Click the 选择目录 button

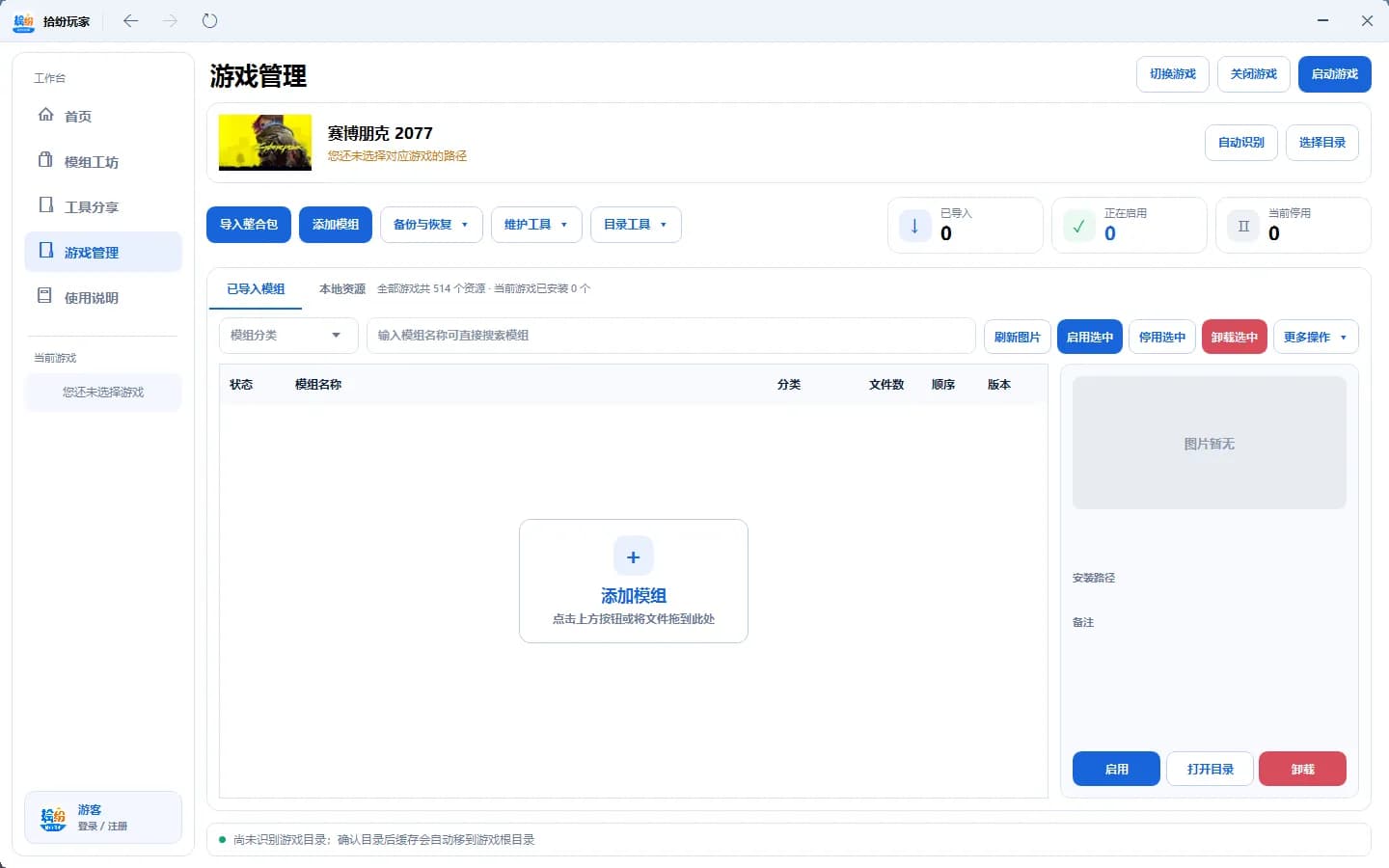(1321, 143)
